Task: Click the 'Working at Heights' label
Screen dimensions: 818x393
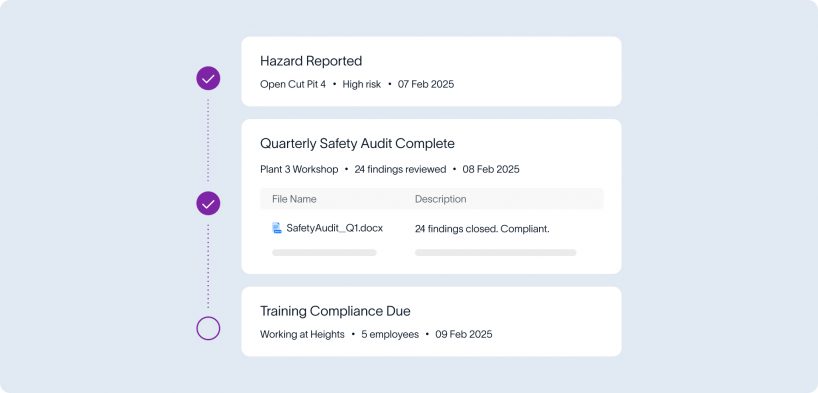Action: click(302, 334)
